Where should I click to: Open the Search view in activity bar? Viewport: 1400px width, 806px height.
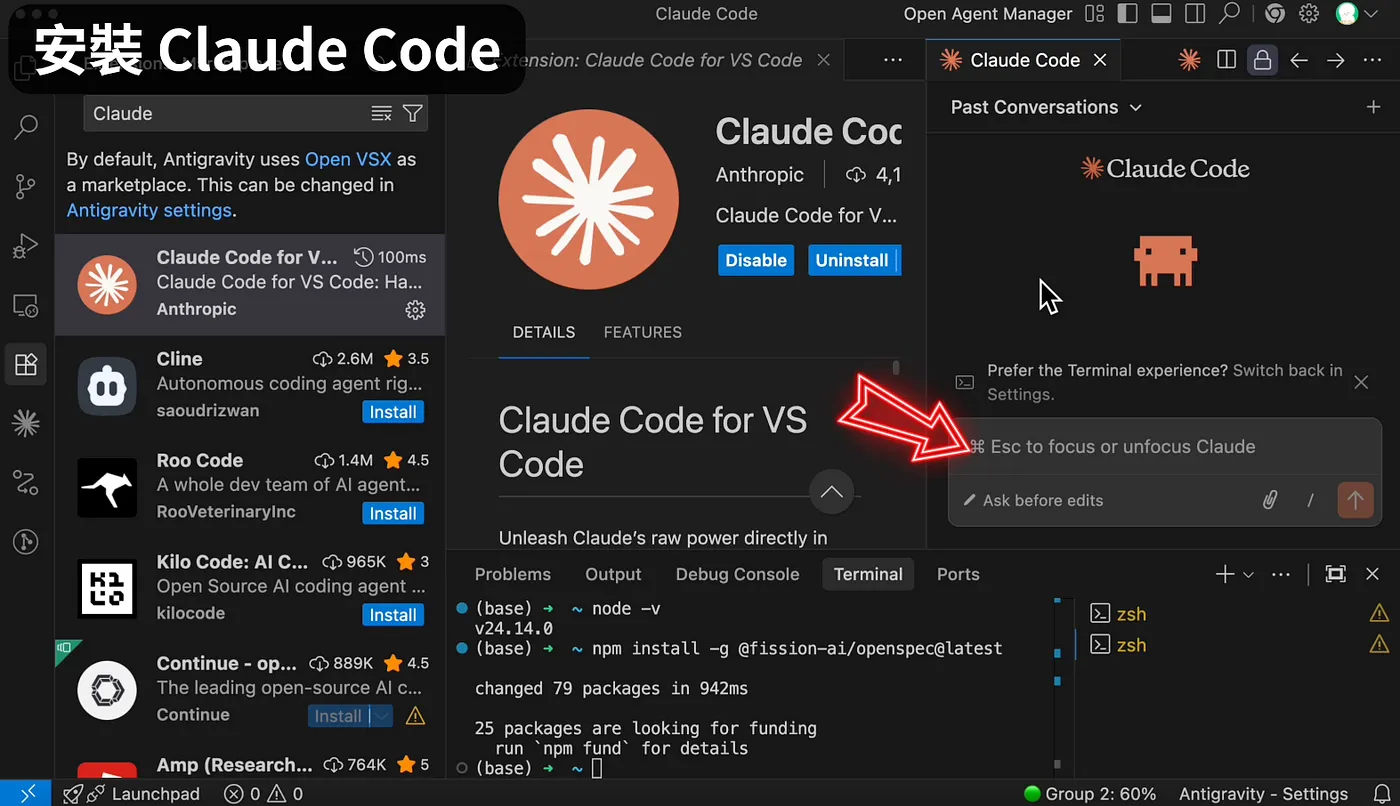26,127
